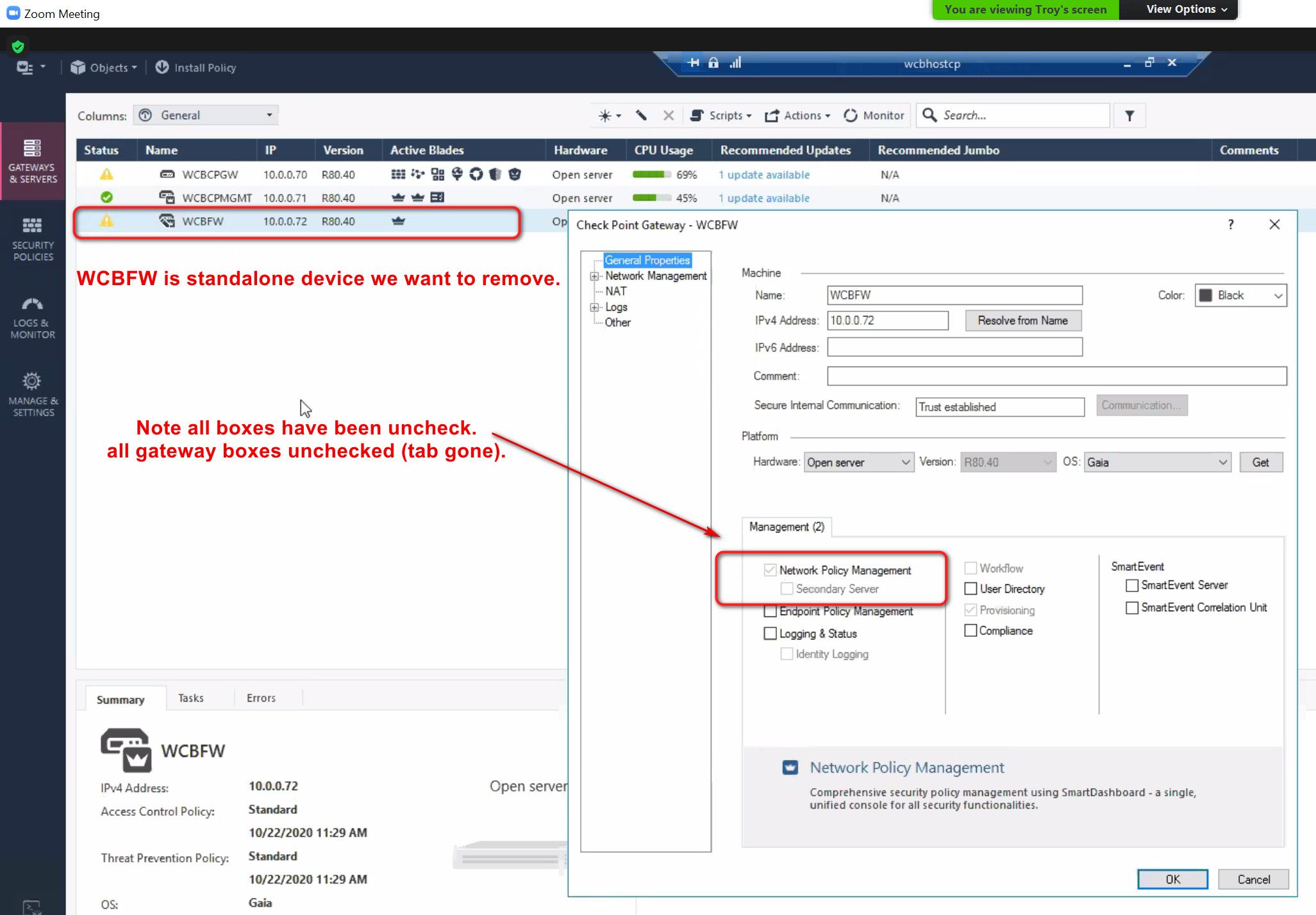Check the User Directory checkbox
Screen dimensions: 1316x915
(971, 589)
